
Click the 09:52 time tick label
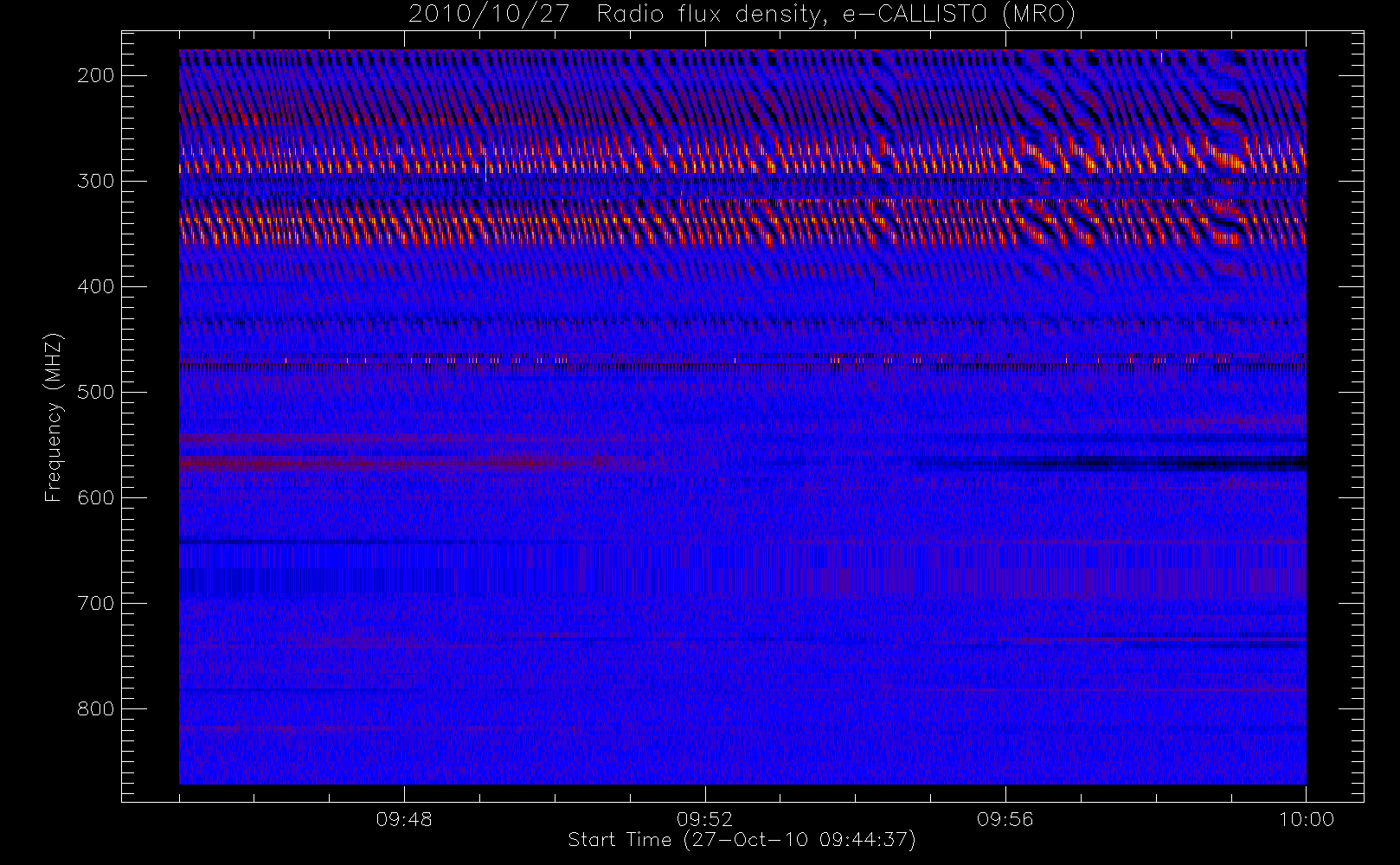[x=705, y=819]
